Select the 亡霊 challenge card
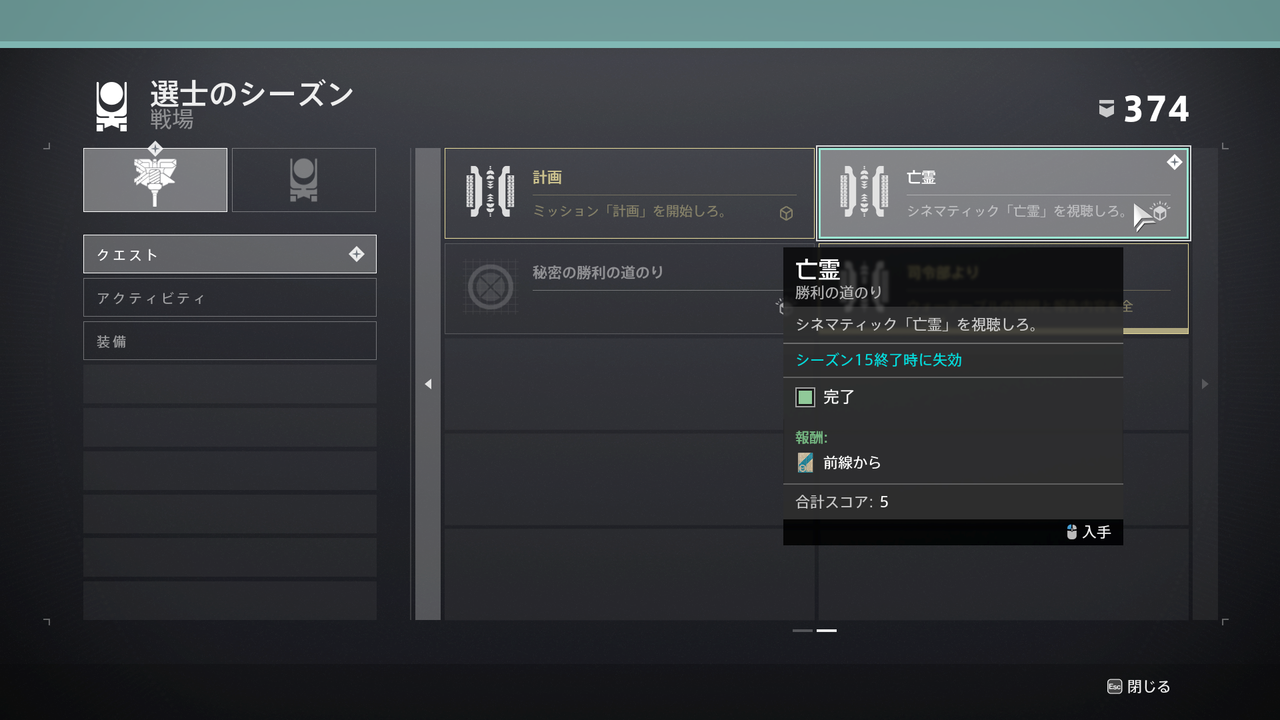The width and height of the screenshot is (1280, 720). click(1003, 193)
